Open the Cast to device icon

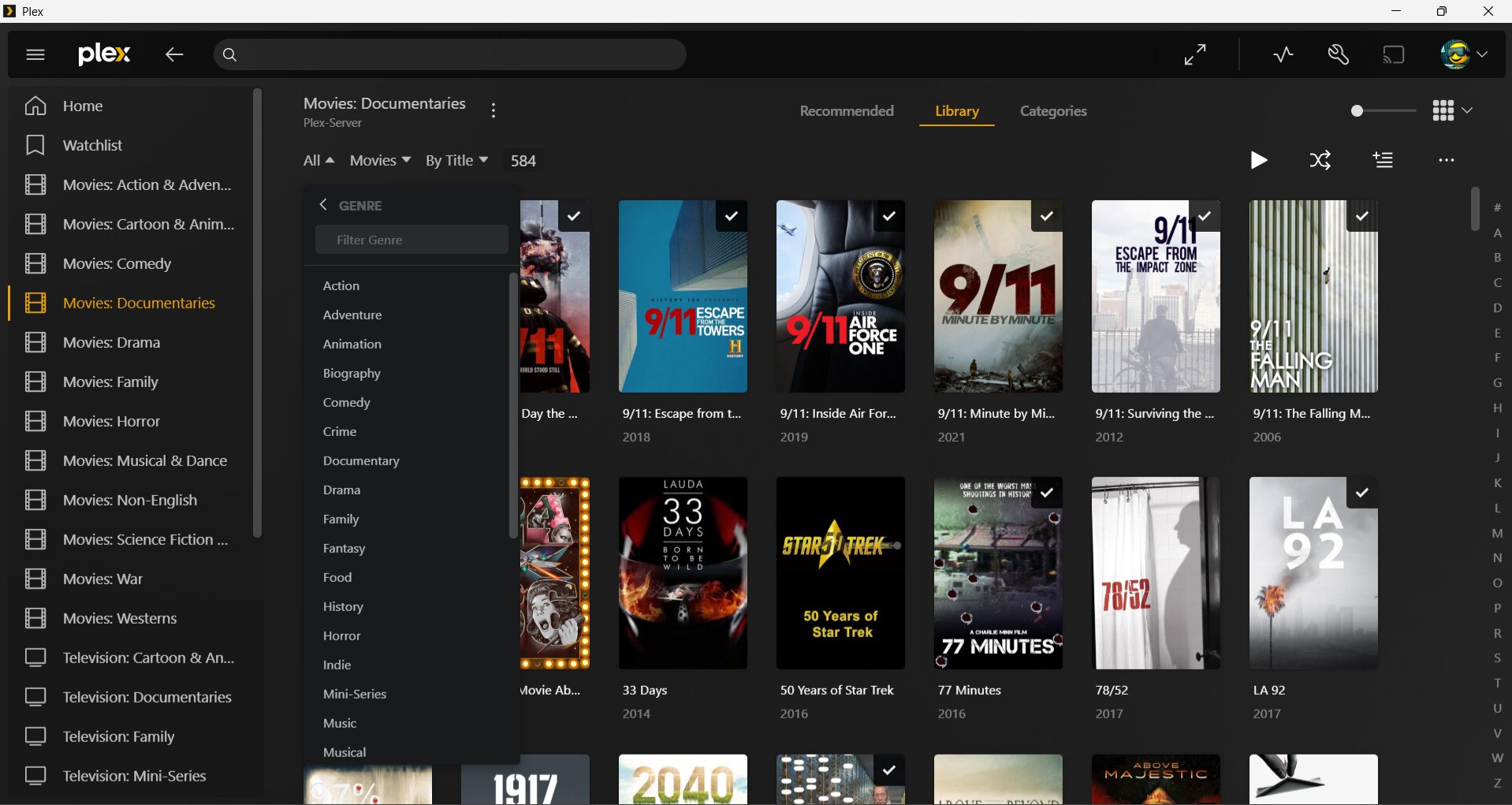coord(1393,54)
